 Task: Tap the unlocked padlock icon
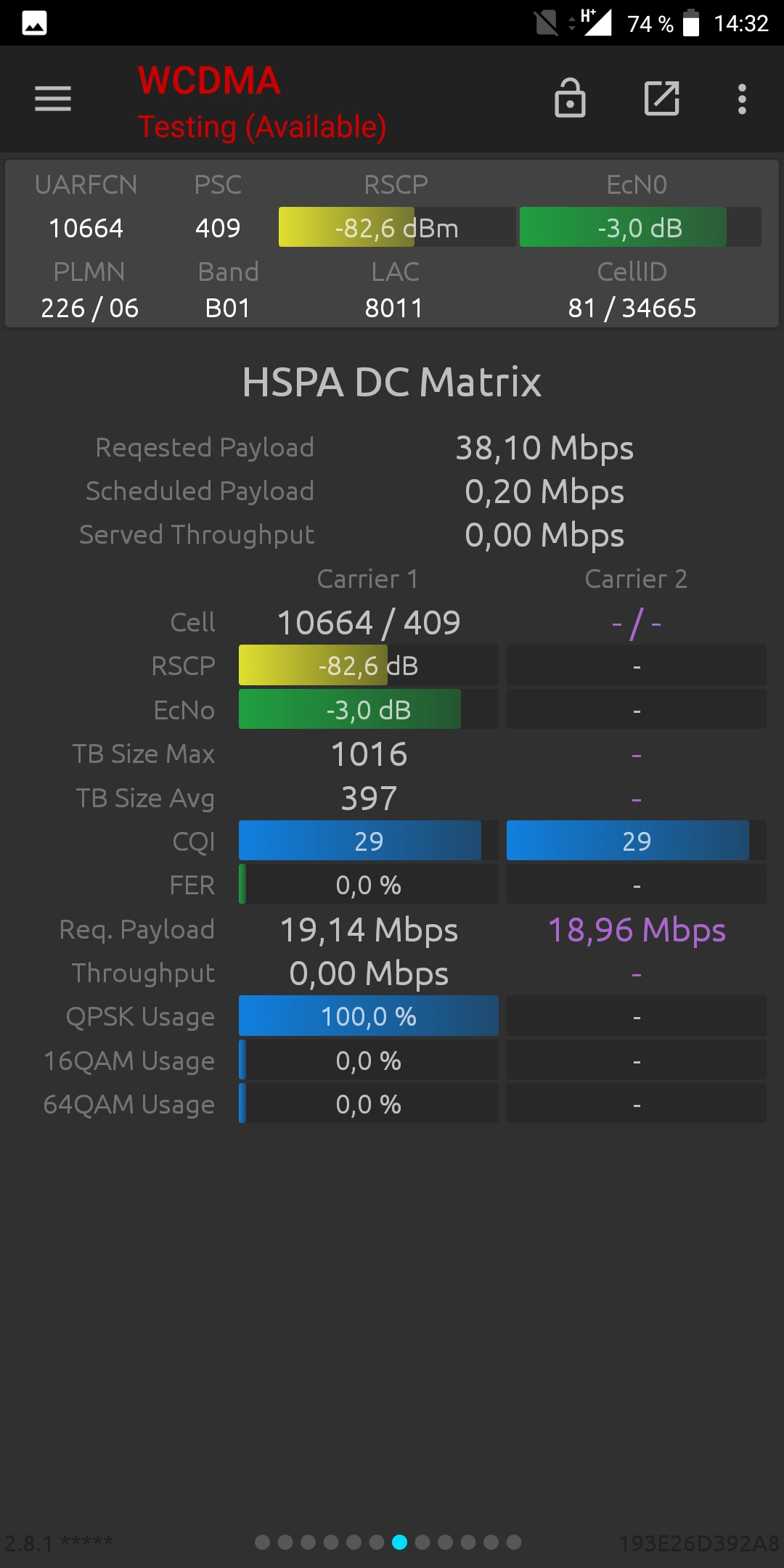(570, 98)
